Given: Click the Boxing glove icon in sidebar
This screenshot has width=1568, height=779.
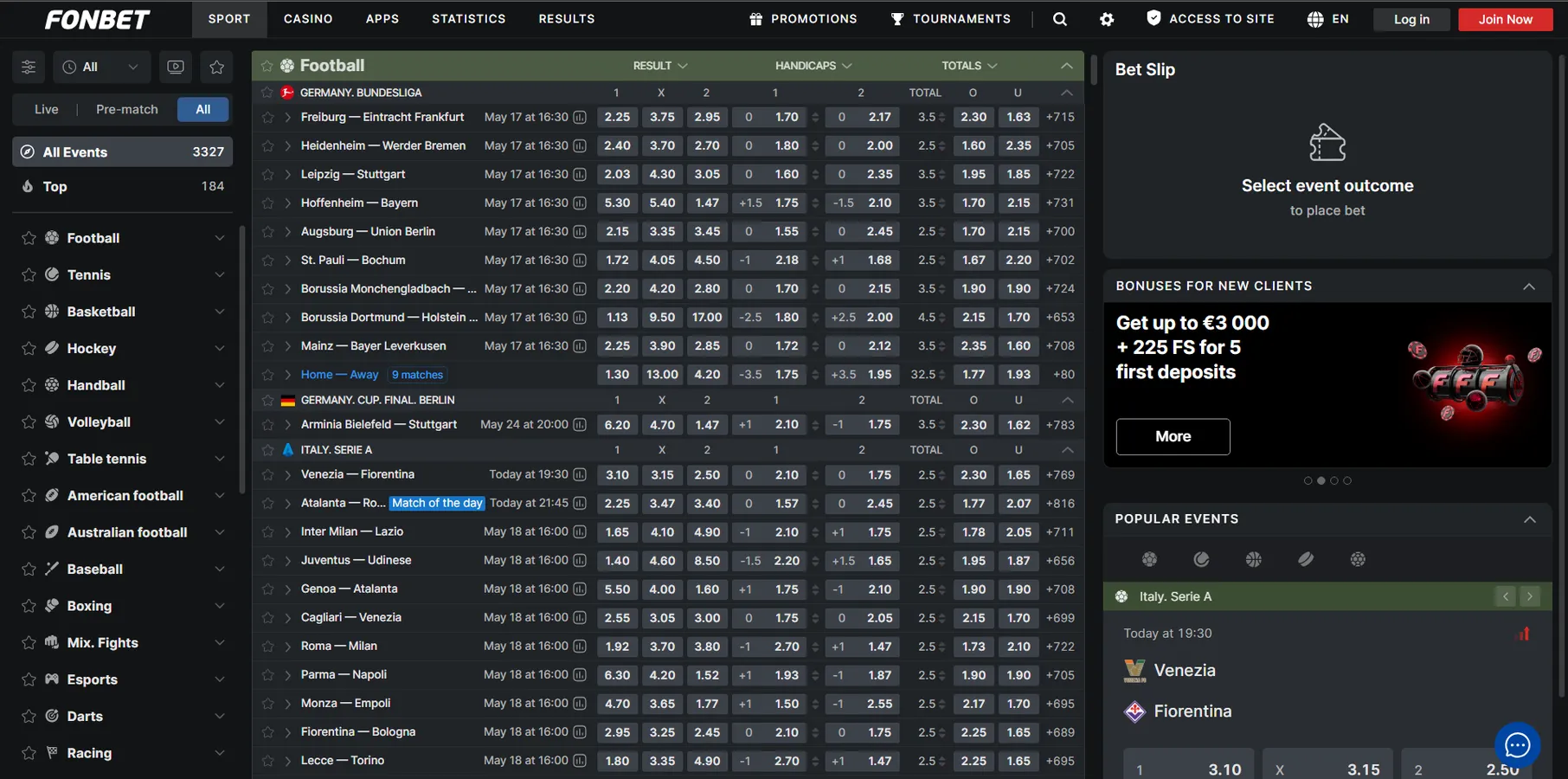Looking at the screenshot, I should [x=52, y=605].
